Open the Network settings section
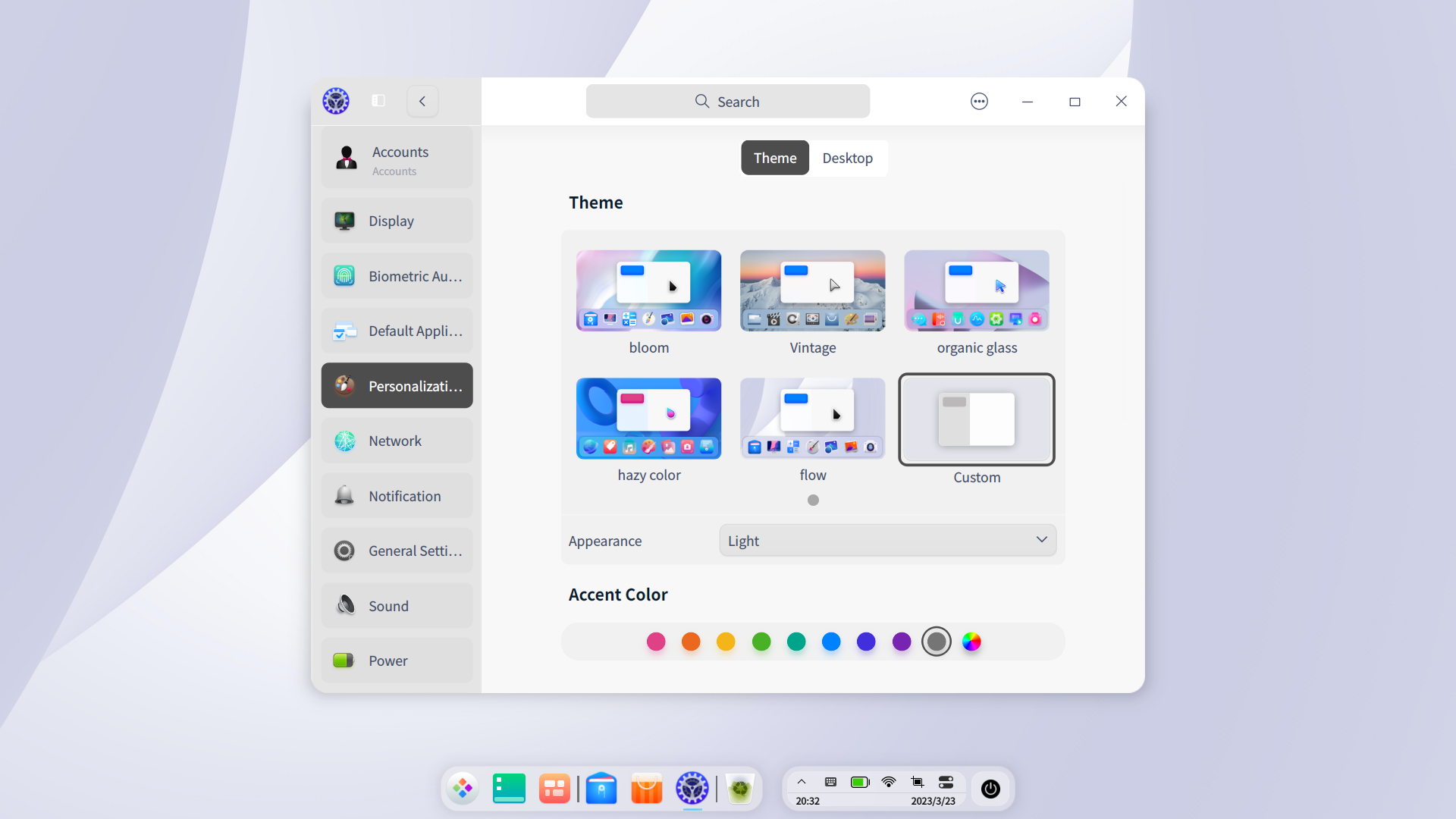Image resolution: width=1456 pixels, height=819 pixels. point(397,441)
